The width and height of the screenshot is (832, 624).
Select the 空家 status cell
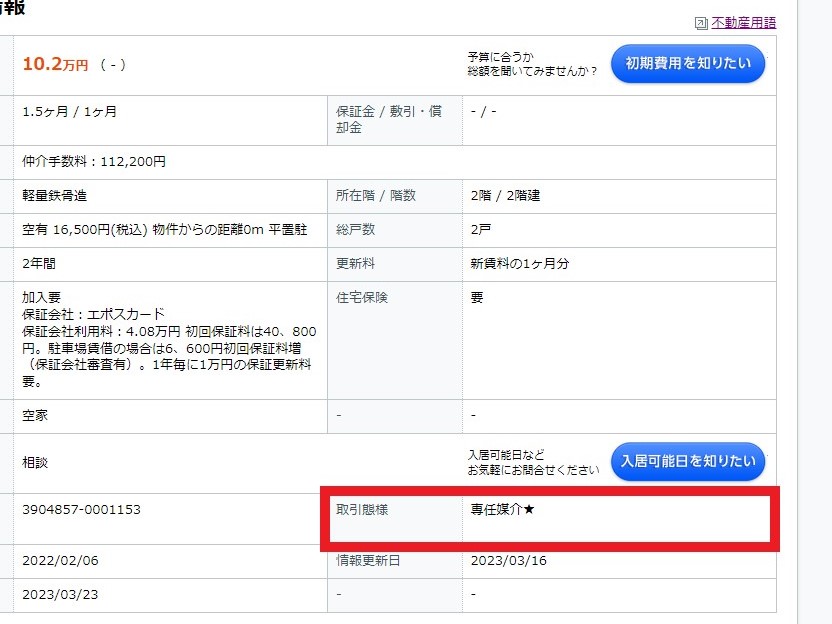click(35, 415)
